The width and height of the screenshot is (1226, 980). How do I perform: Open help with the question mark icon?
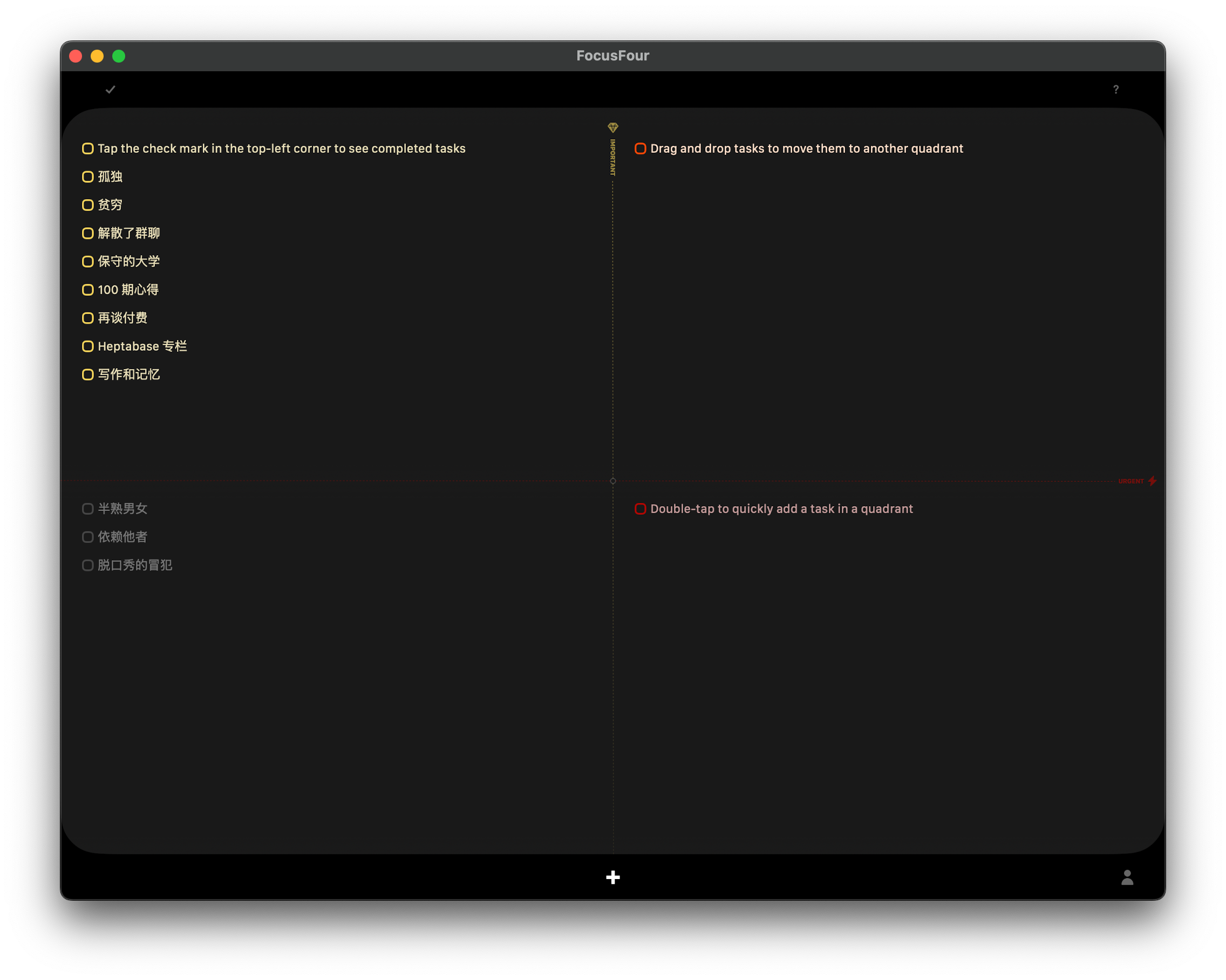click(x=1115, y=89)
